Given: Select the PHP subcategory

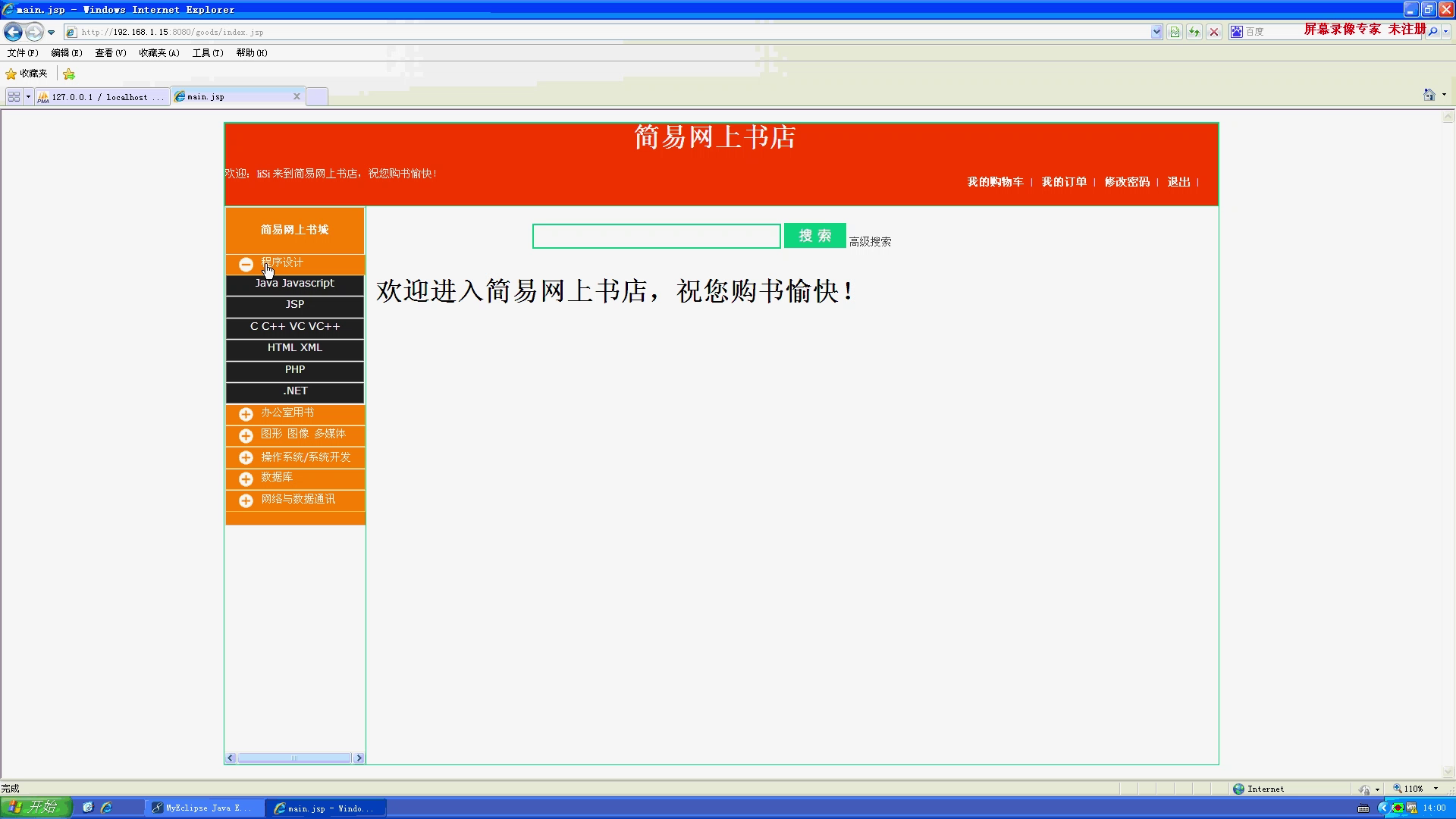Looking at the screenshot, I should 295,370.
